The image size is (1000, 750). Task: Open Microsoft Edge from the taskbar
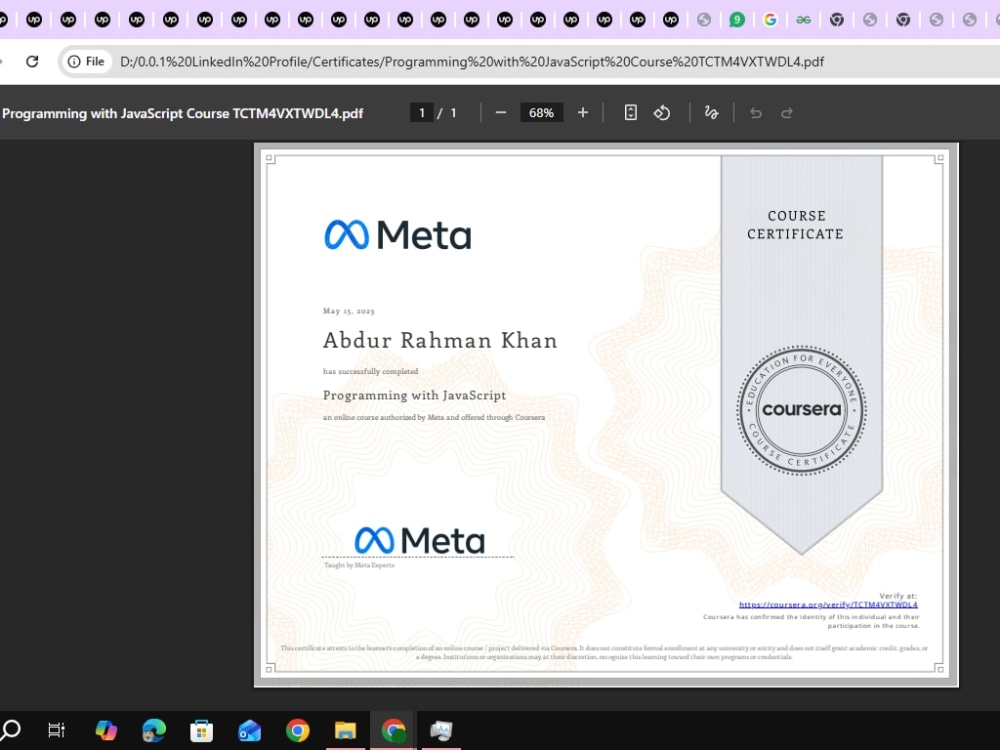154,730
